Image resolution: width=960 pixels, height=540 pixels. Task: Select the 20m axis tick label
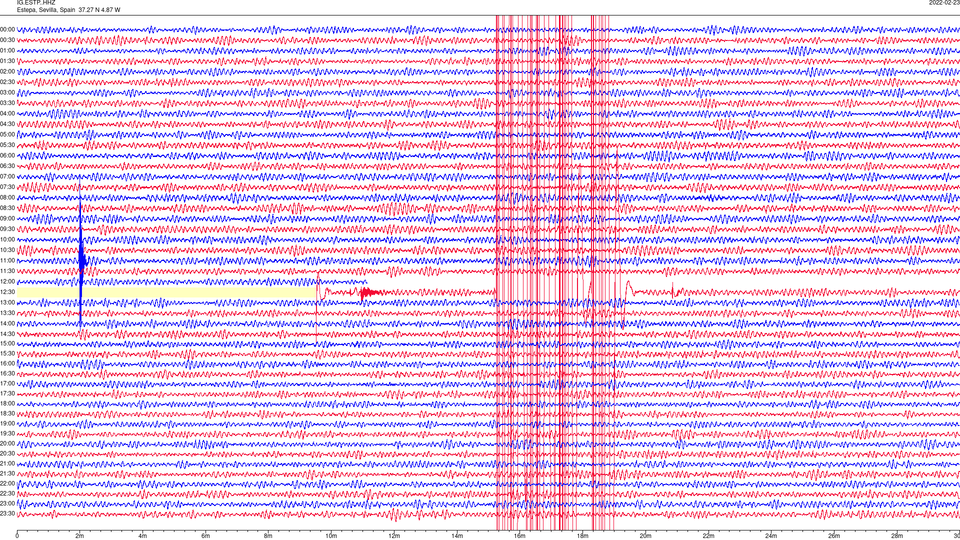click(x=645, y=536)
